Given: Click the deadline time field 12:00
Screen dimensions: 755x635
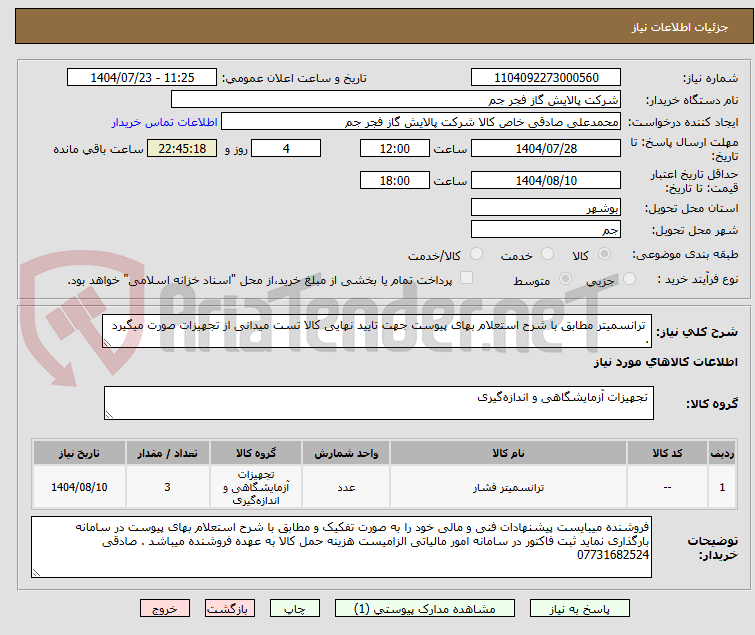Looking at the screenshot, I should pos(395,148).
